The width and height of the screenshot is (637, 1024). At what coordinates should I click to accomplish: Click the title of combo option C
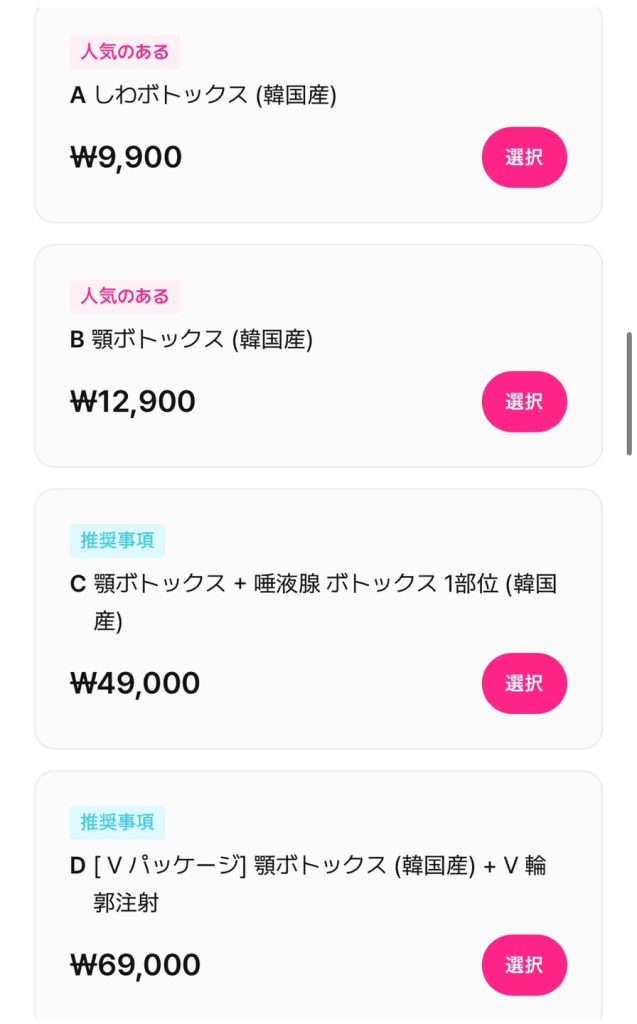point(300,597)
